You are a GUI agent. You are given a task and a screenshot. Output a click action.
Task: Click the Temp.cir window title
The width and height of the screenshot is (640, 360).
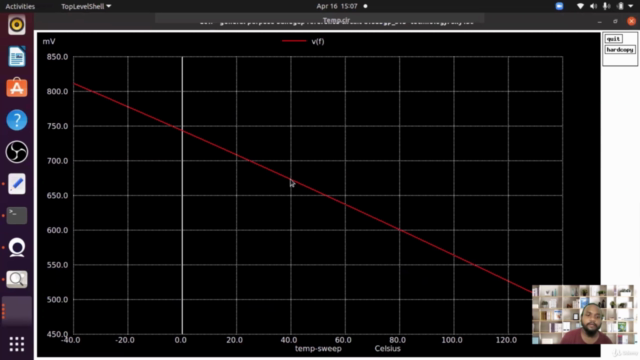pyautogui.click(x=336, y=20)
